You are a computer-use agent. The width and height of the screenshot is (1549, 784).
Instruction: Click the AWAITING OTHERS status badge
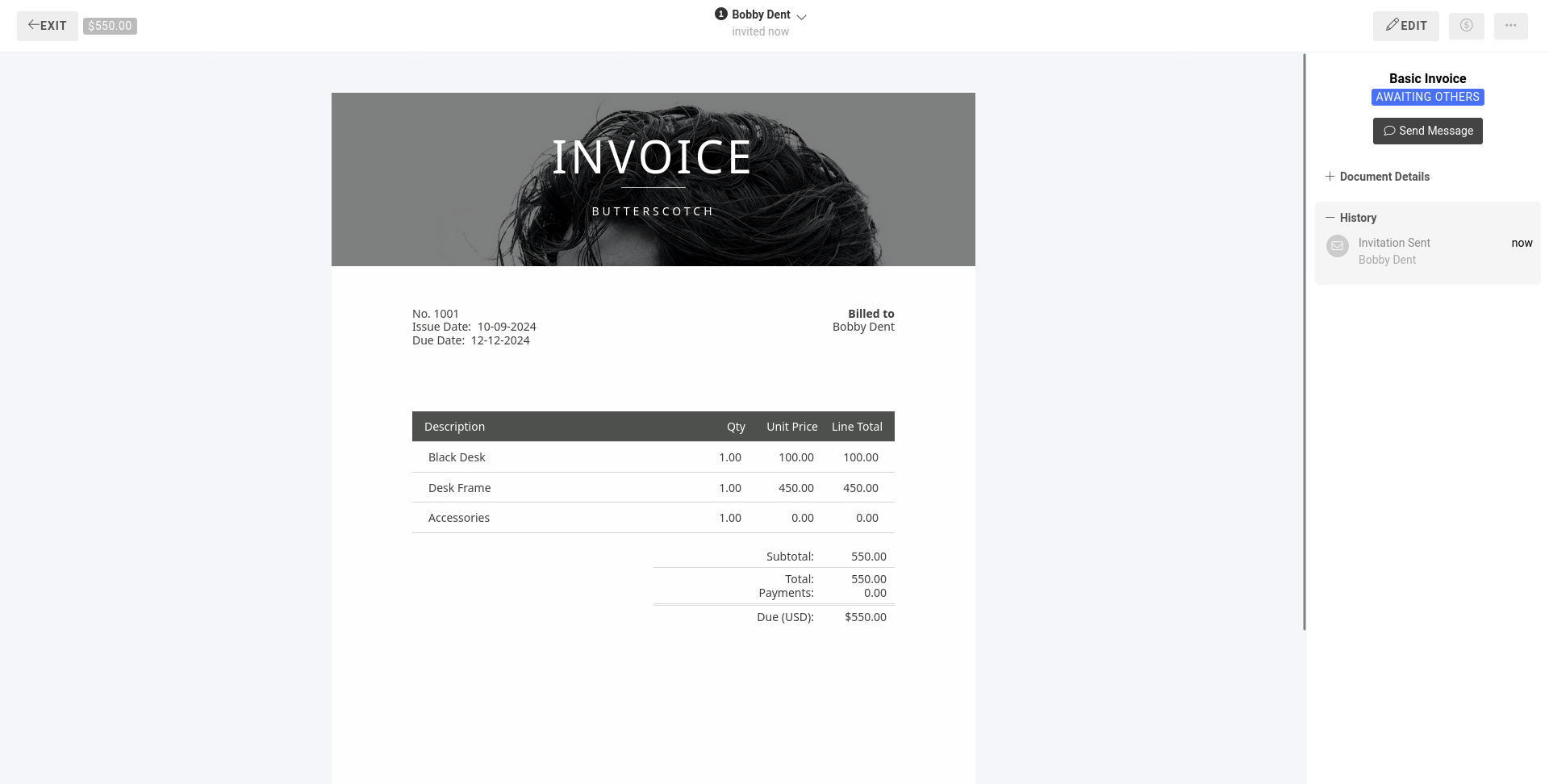tap(1427, 97)
